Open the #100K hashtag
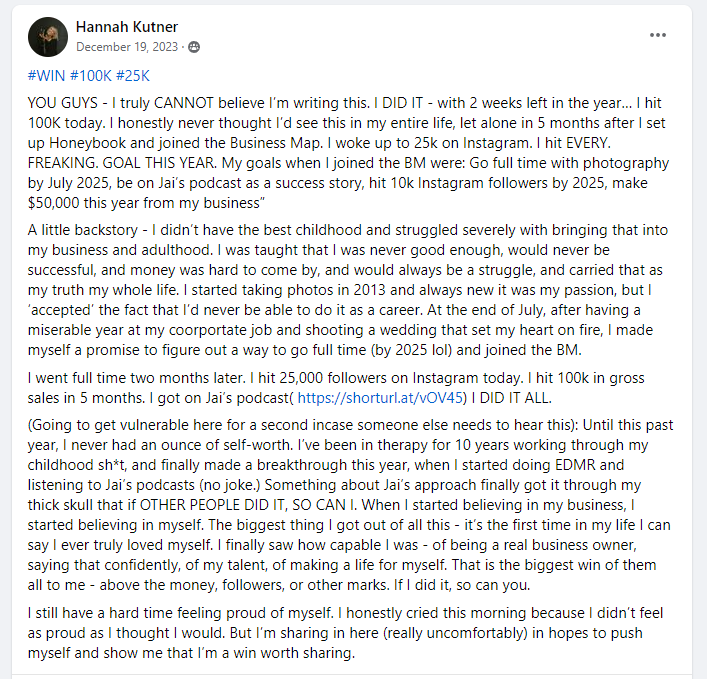 pos(90,76)
